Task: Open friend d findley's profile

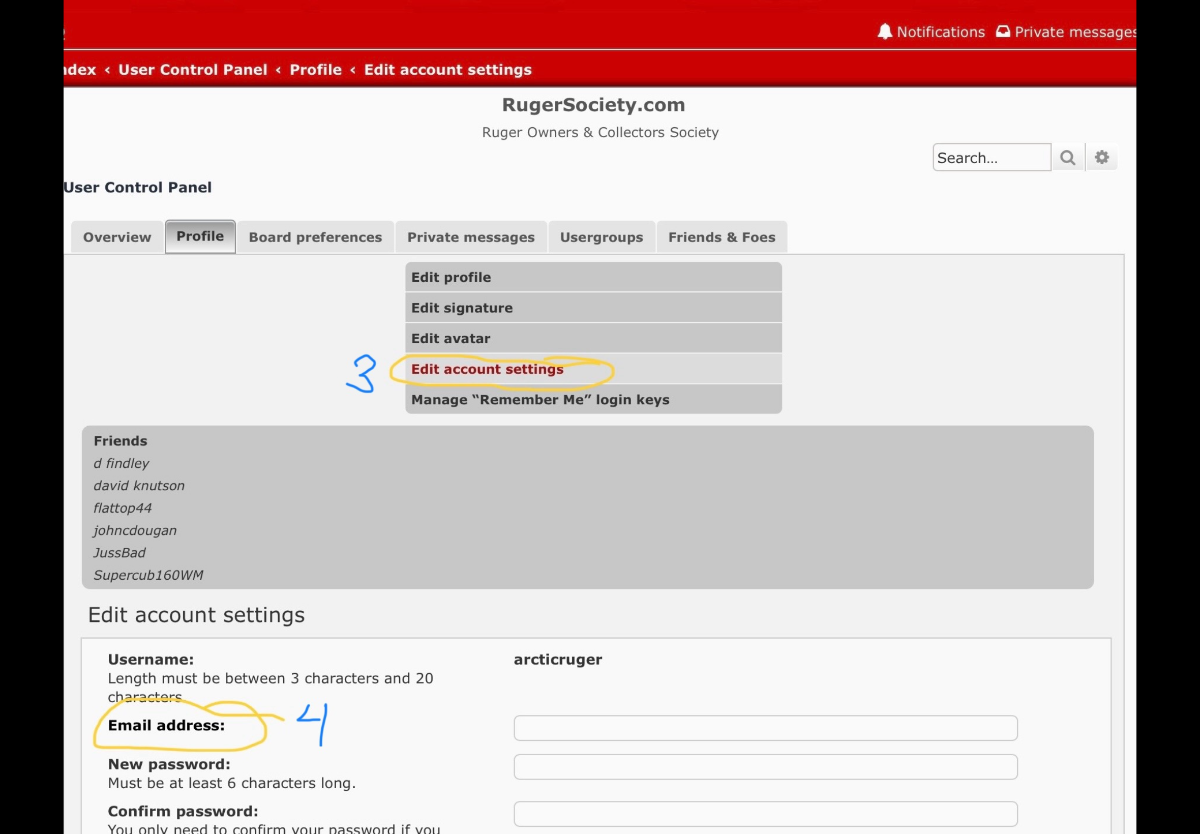Action: [121, 463]
